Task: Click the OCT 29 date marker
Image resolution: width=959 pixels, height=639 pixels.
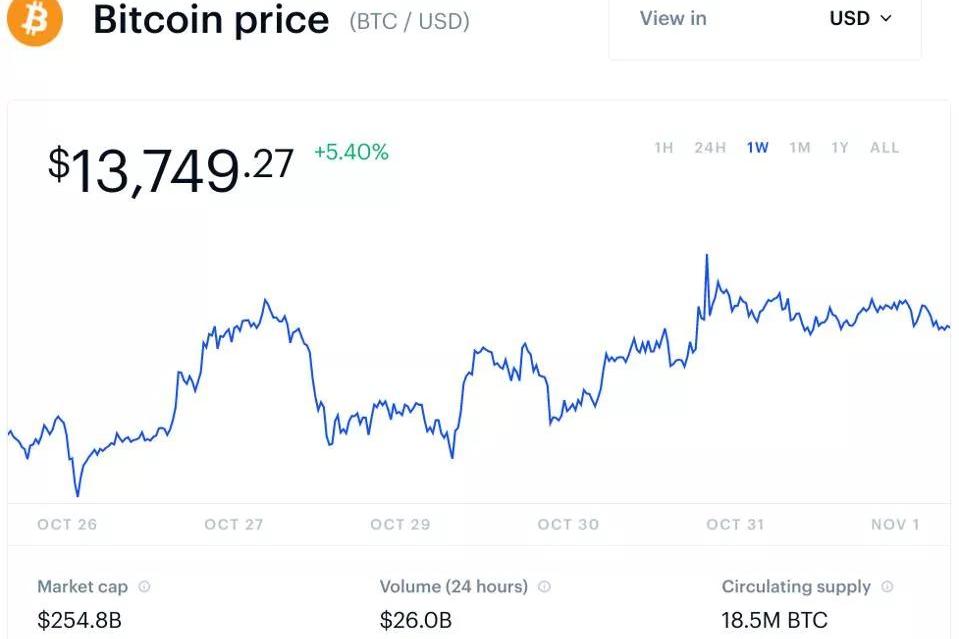Action: (400, 524)
